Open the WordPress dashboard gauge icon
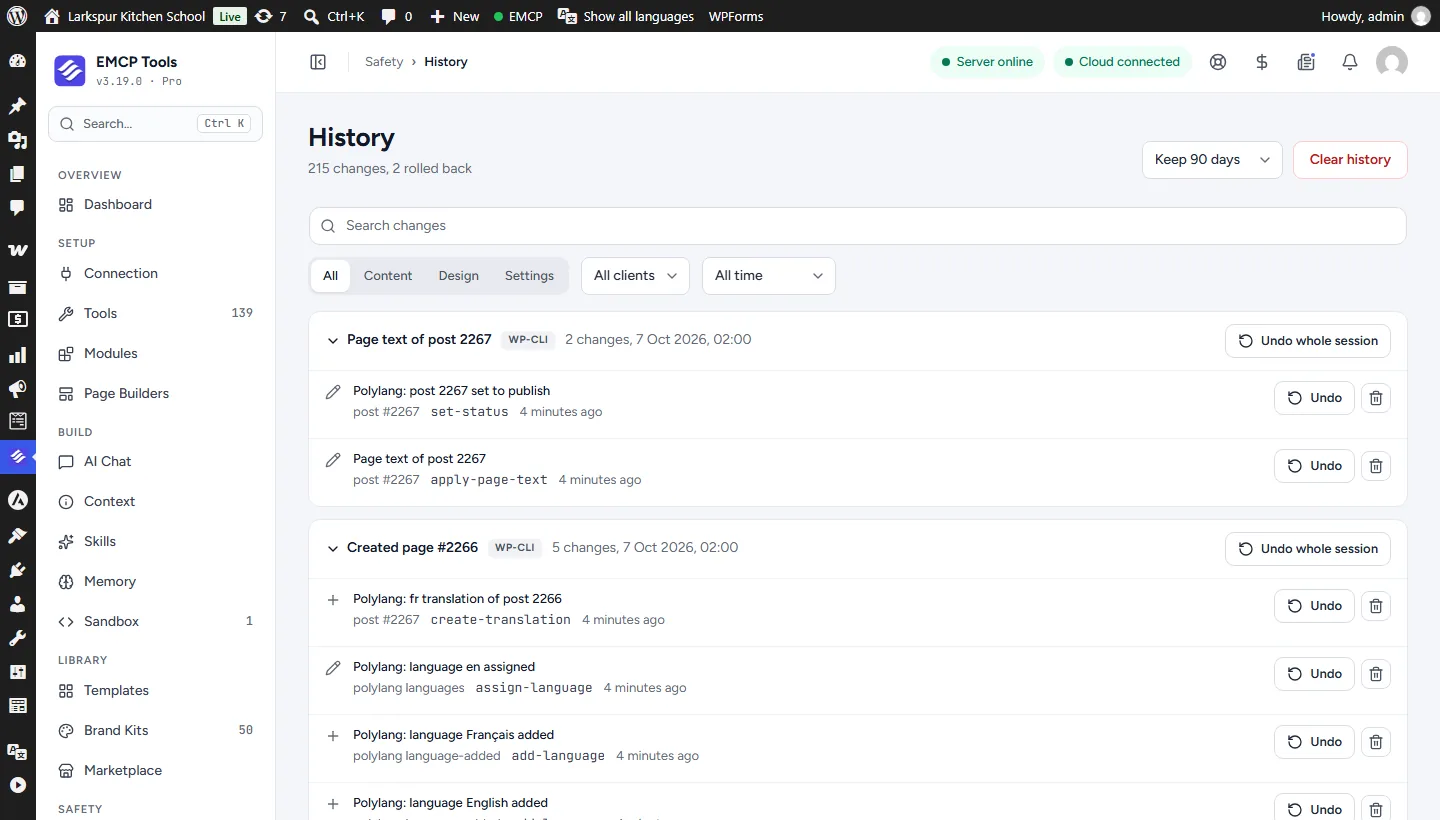Viewport: 1440px width, 820px height. tap(17, 61)
